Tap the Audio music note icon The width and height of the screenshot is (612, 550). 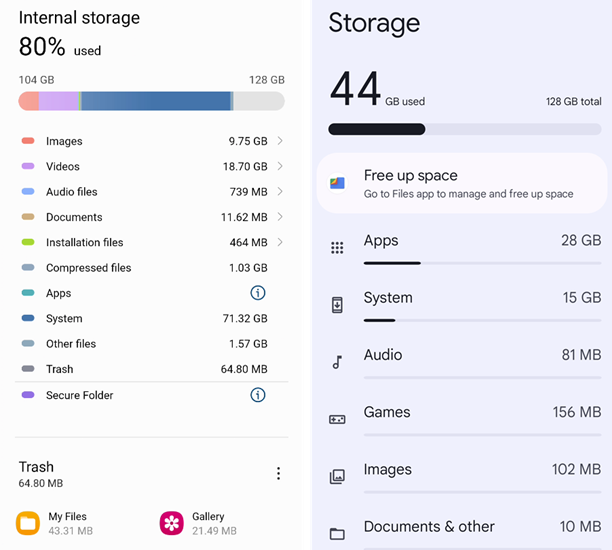click(337, 362)
